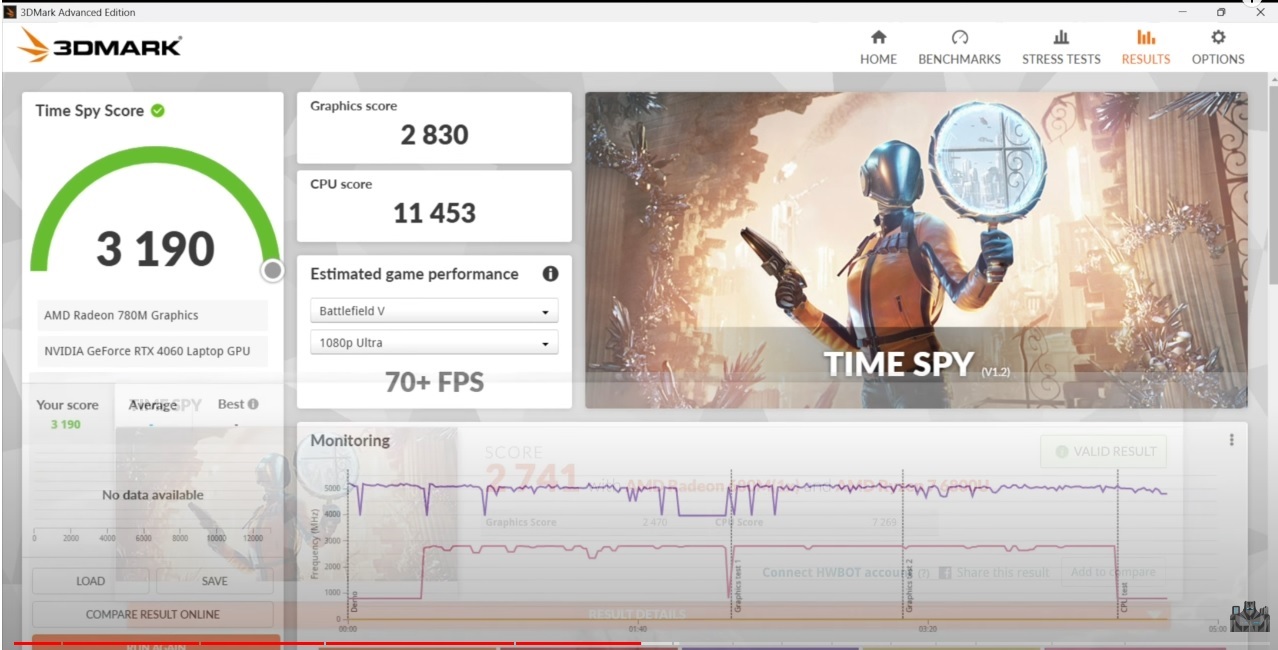The image size is (1278, 650).
Task: Click the CPU score value 11 453
Action: pyautogui.click(x=434, y=213)
